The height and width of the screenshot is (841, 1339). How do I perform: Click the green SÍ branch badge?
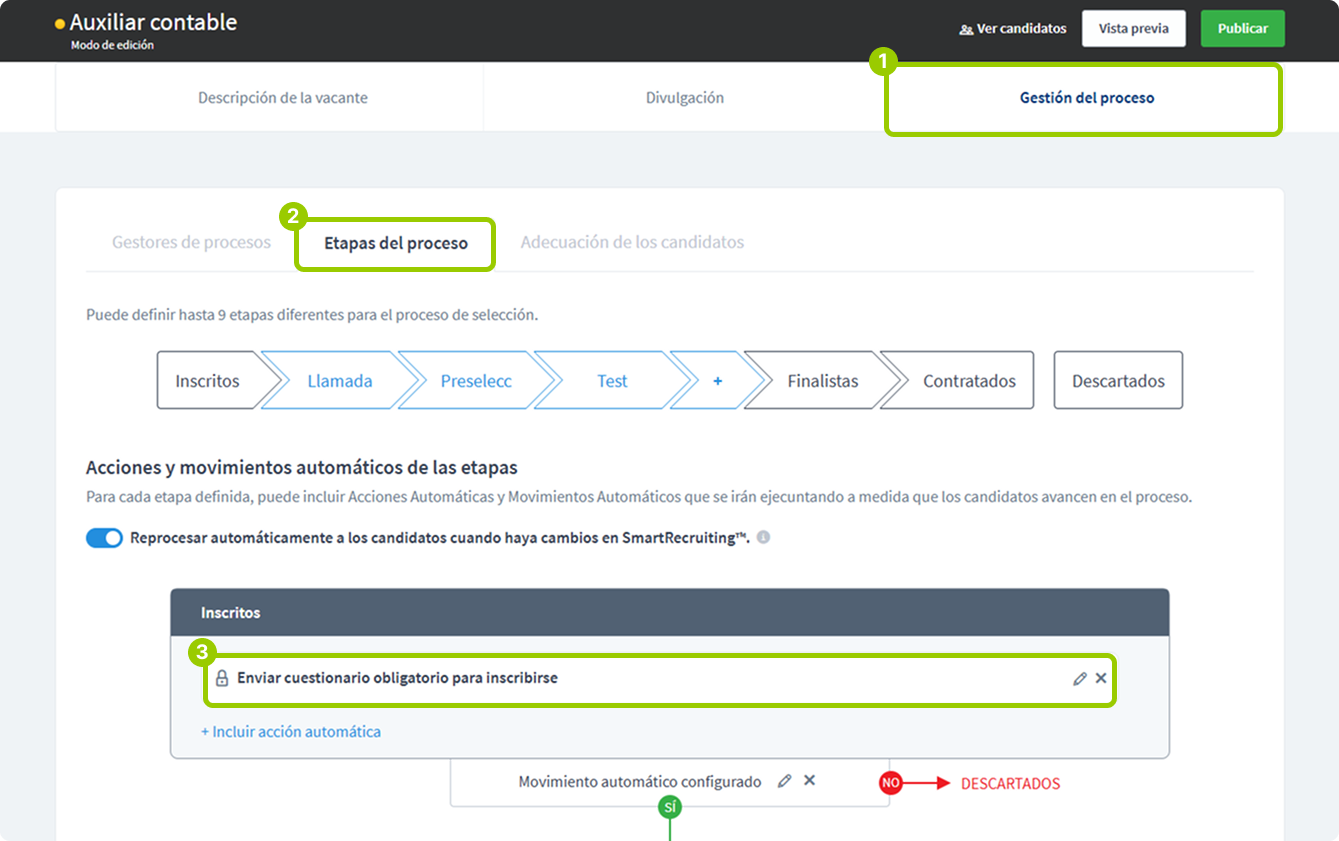click(x=669, y=806)
